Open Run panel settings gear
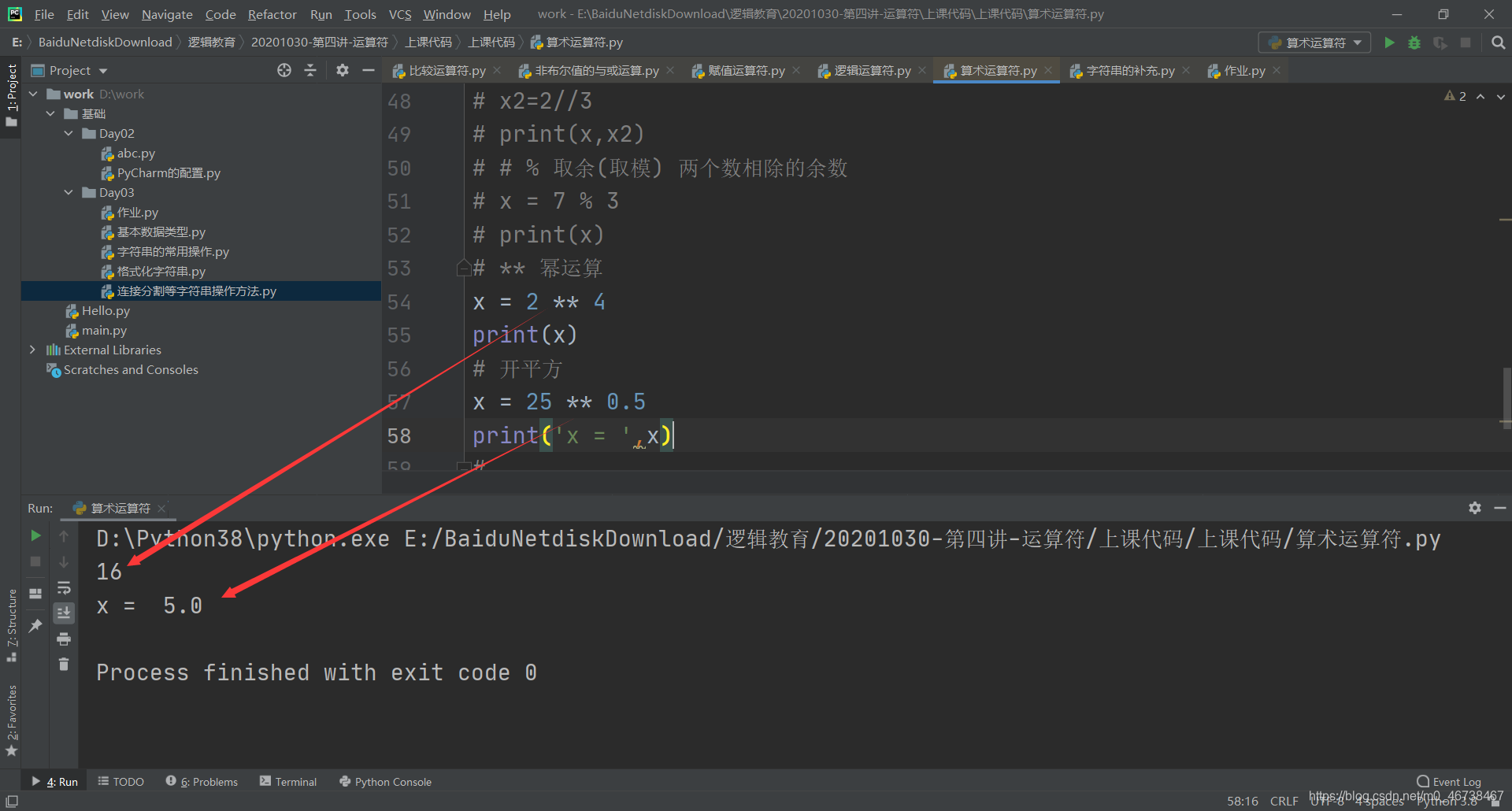1512x811 pixels. point(1474,508)
